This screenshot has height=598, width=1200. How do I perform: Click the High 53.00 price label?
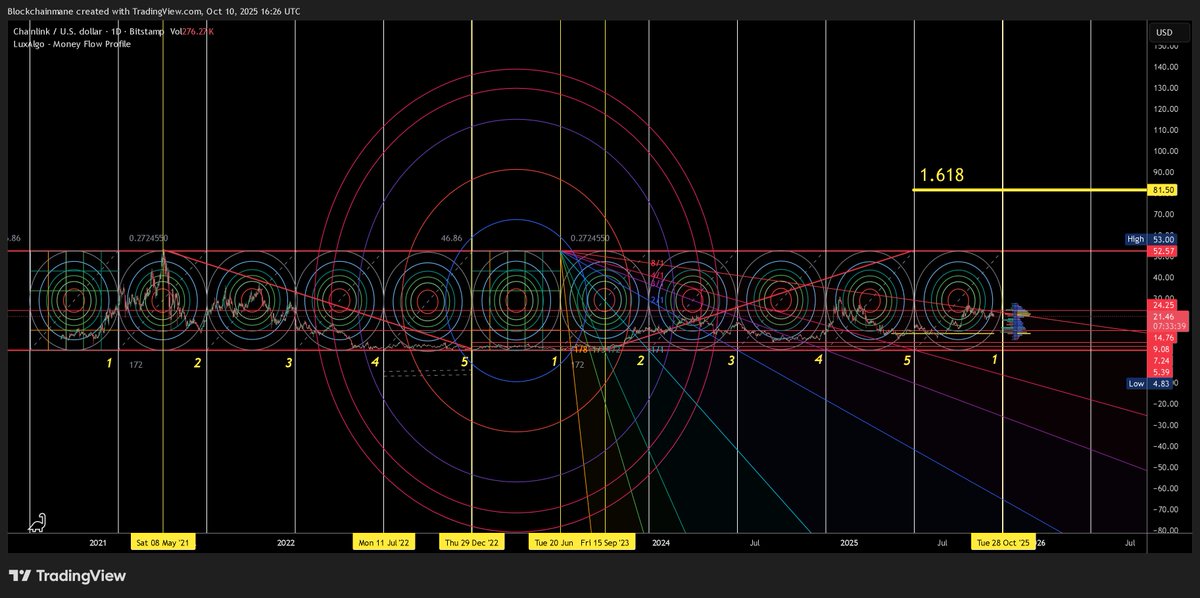[x=1150, y=239]
